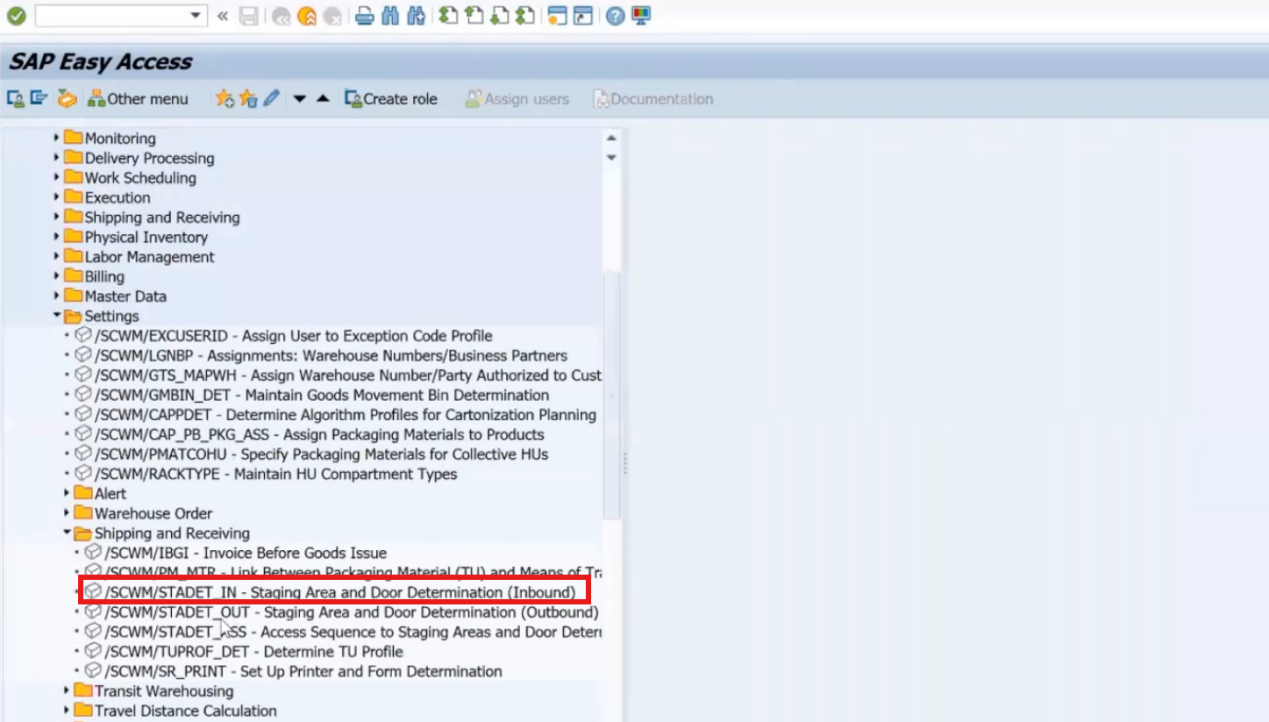Click the Back navigation icon
This screenshot has height=722, width=1269.
pos(281,16)
